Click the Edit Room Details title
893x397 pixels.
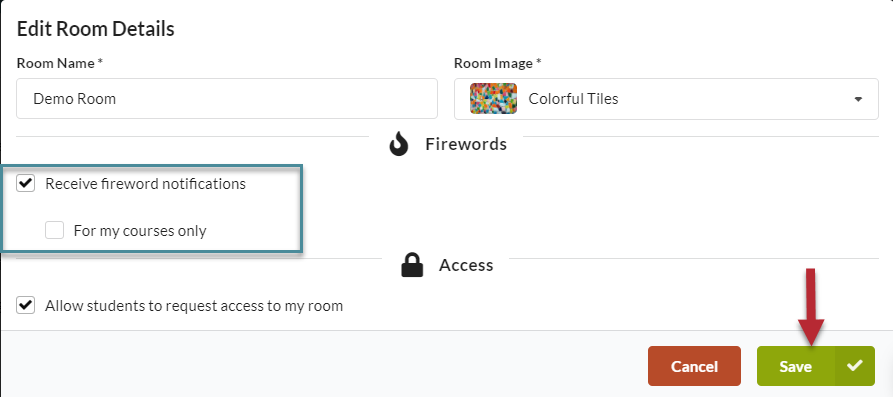[x=96, y=29]
